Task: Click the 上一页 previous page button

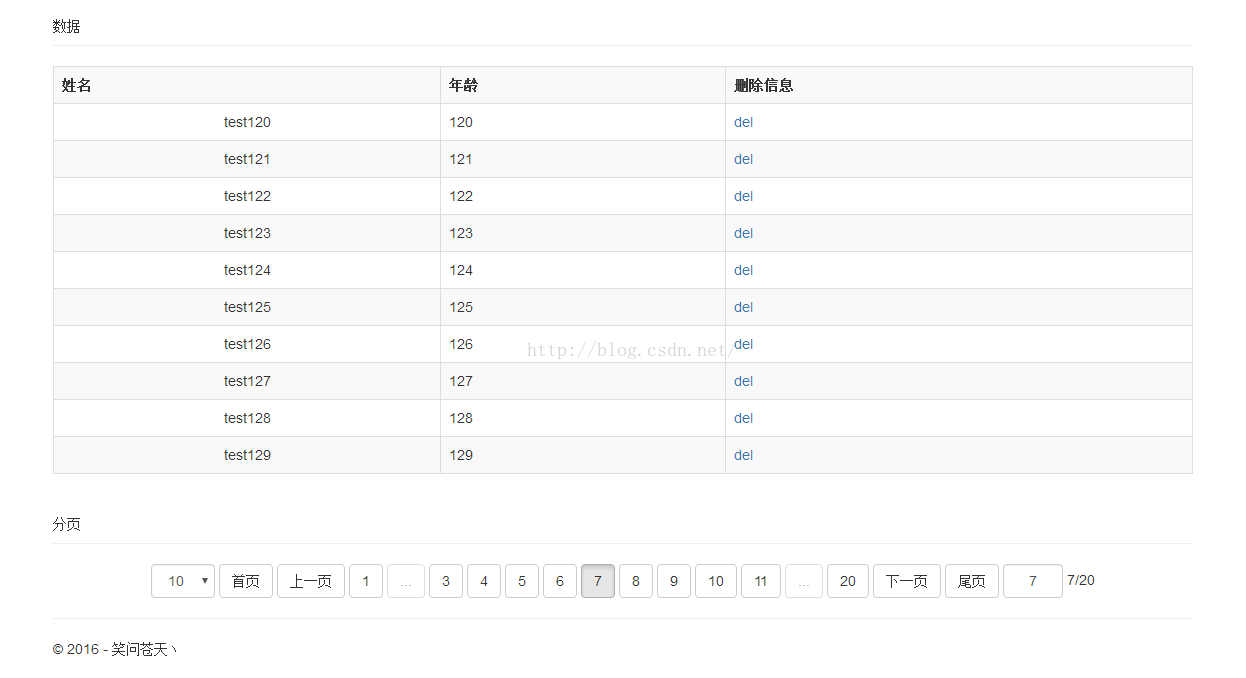Action: point(311,581)
